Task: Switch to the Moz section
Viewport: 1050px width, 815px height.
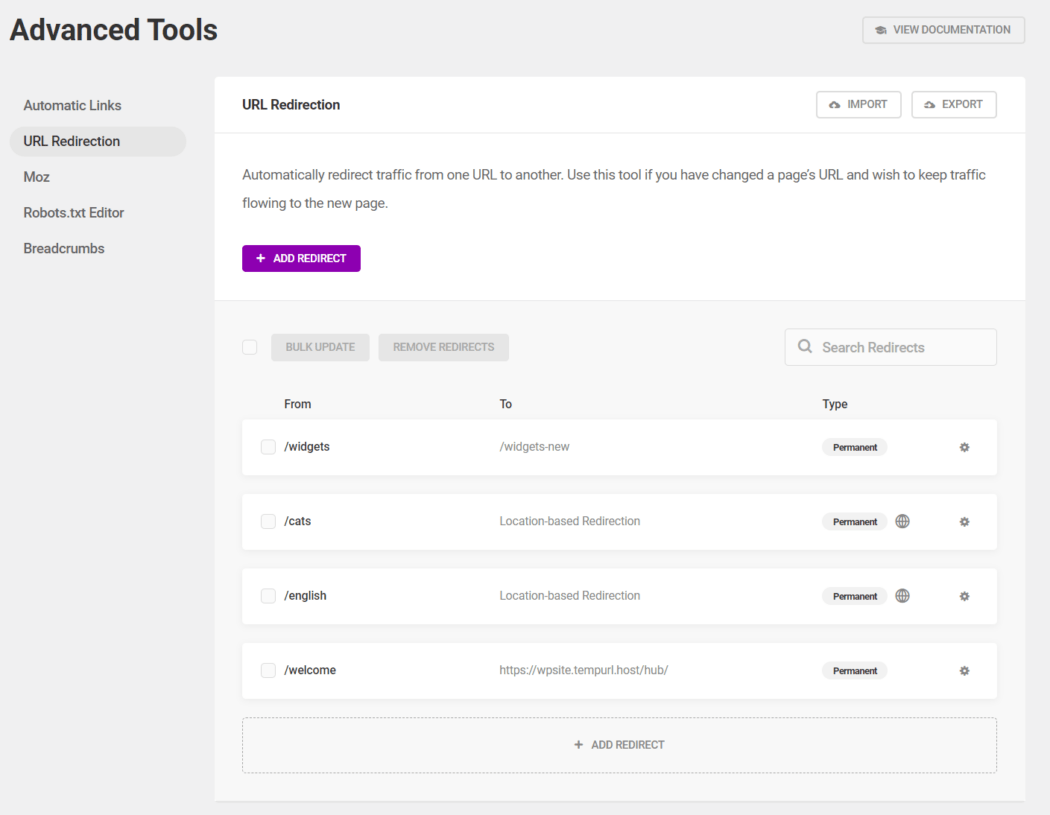Action: [x=36, y=176]
